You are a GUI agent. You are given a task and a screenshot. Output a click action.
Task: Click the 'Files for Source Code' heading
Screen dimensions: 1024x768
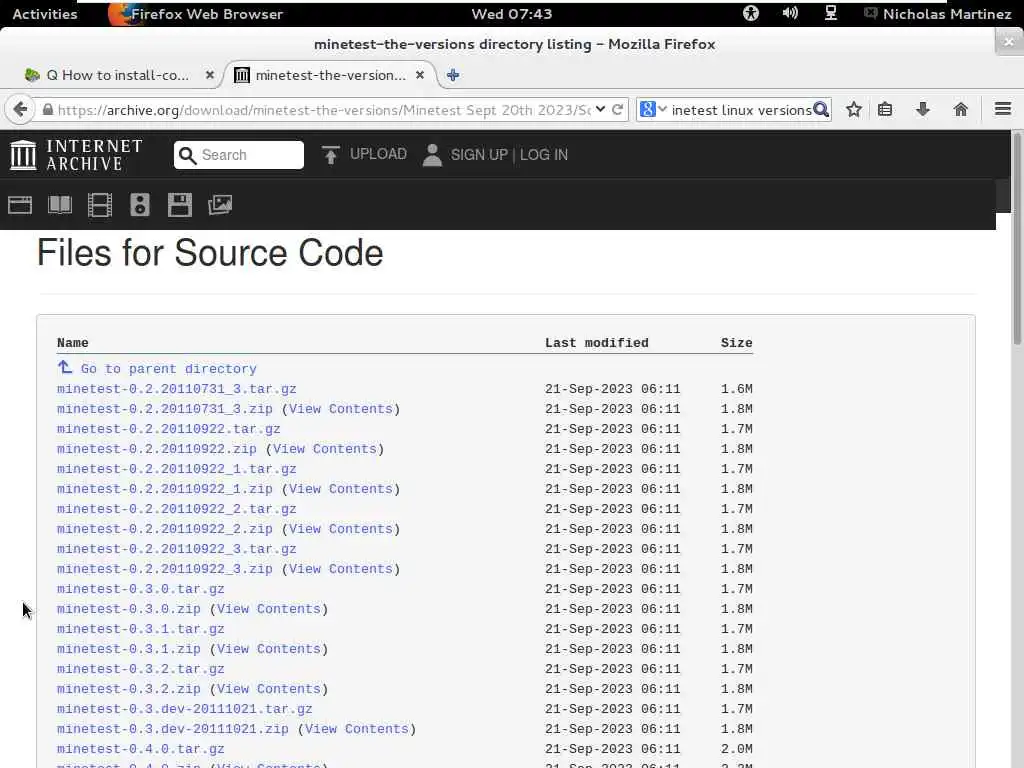click(x=210, y=253)
